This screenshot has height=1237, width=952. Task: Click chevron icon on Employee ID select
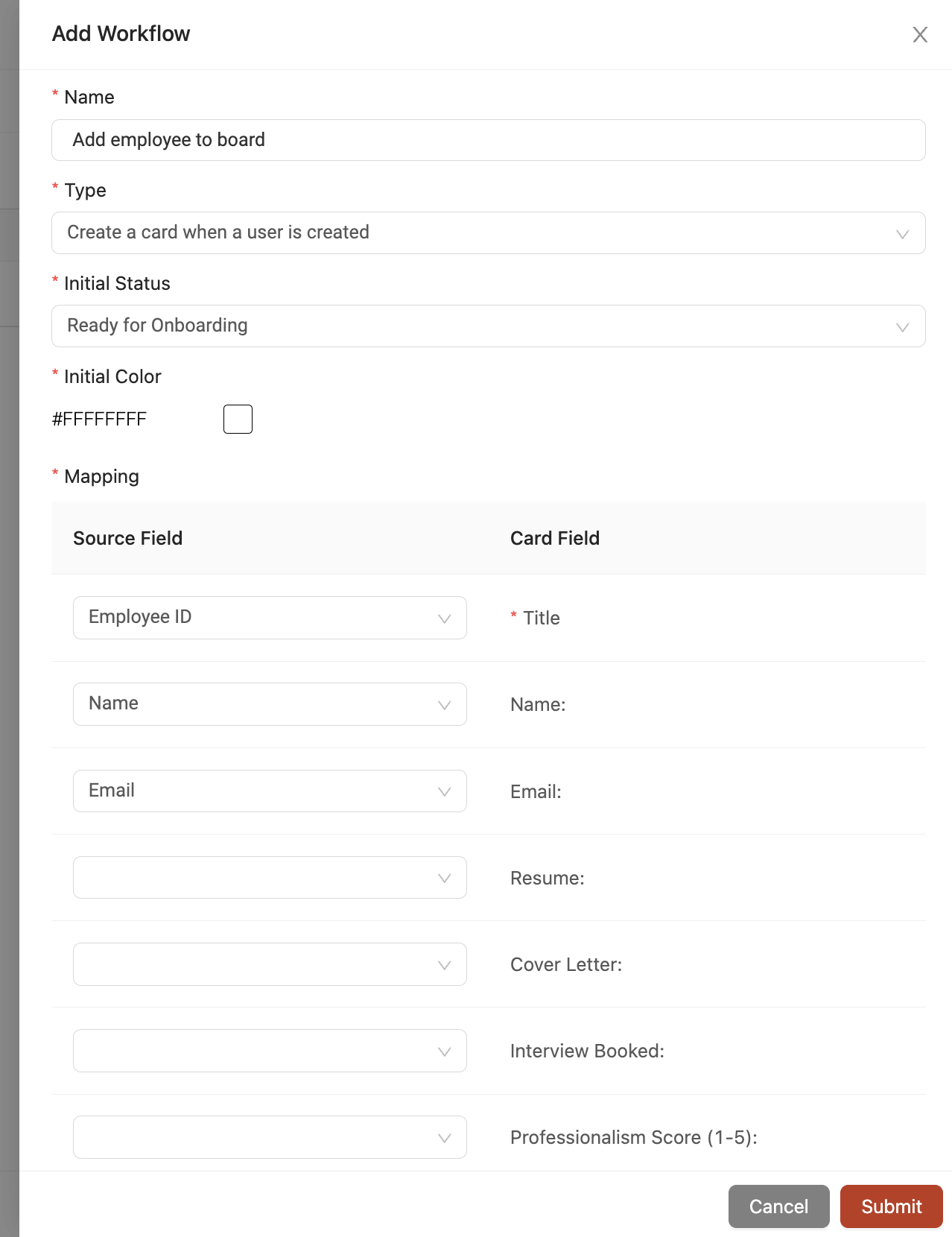click(x=444, y=618)
